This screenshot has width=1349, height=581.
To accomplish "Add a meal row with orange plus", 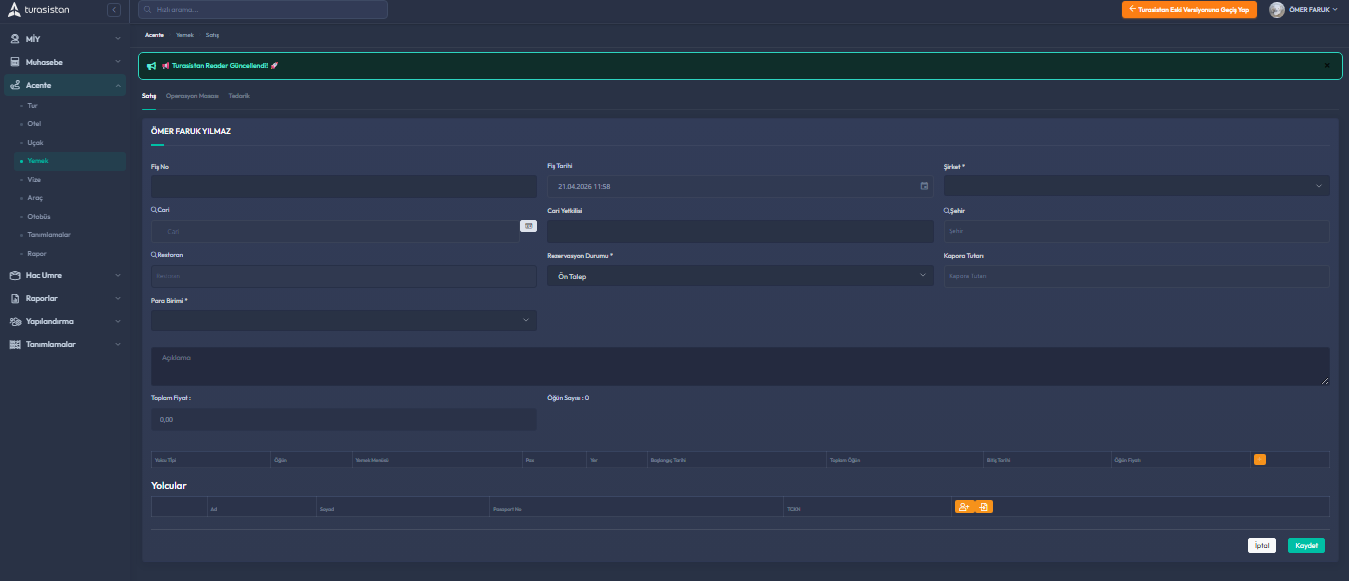I will 1259,459.
